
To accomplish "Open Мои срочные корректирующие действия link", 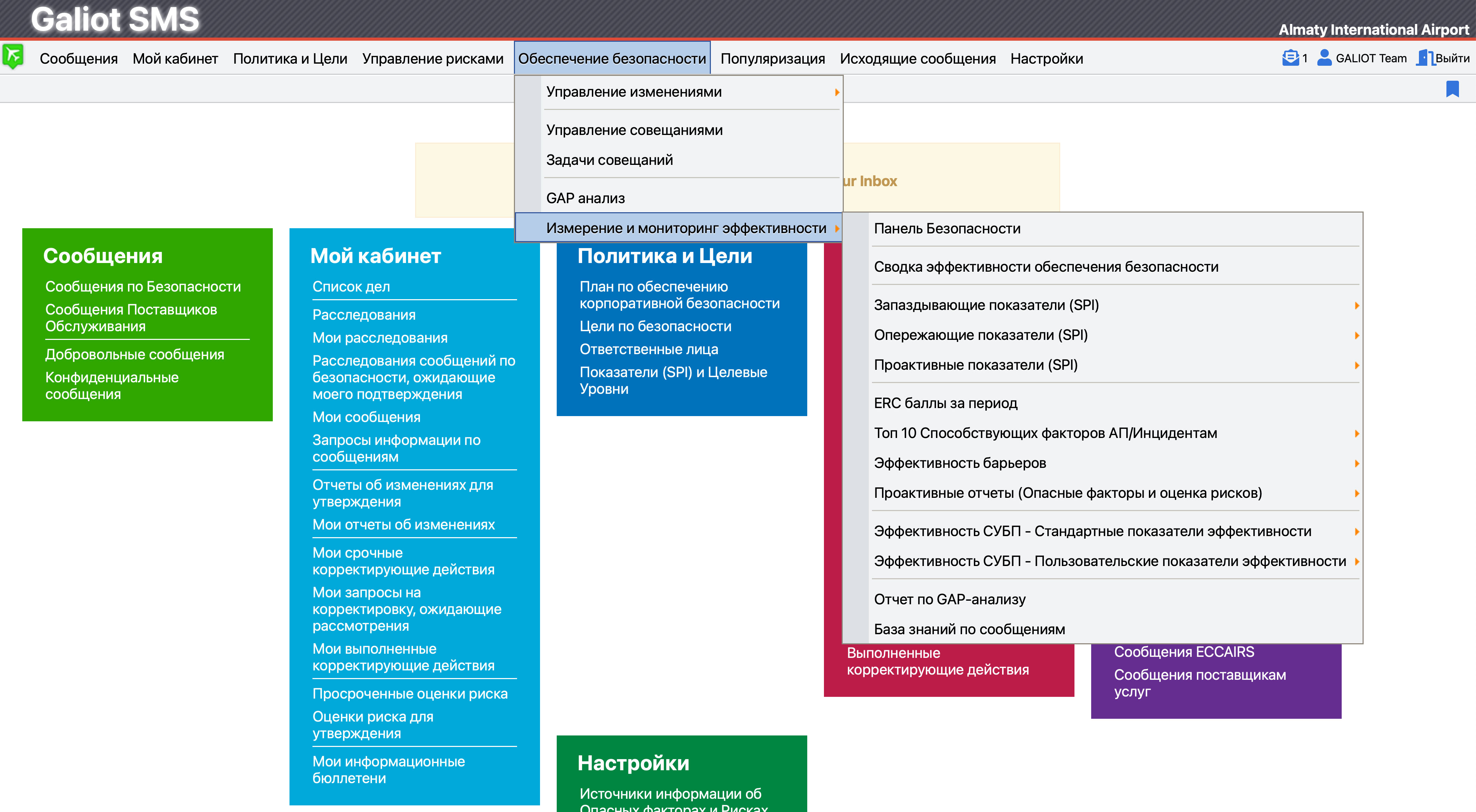I will click(403, 561).
